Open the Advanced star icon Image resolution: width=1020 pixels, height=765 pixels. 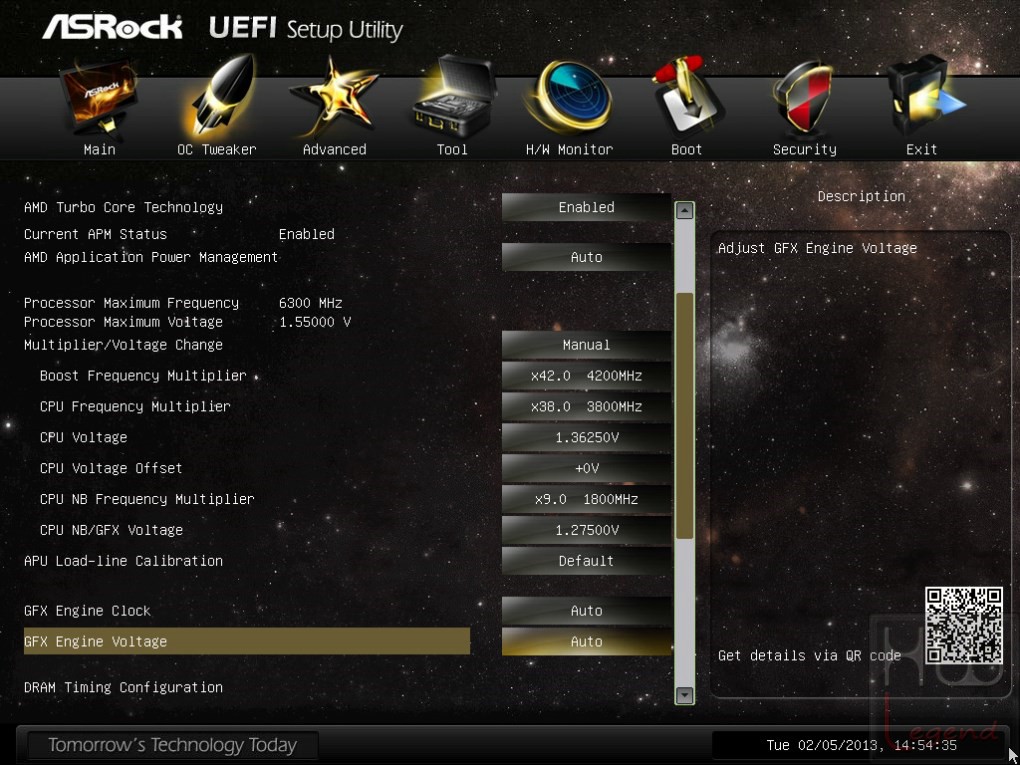pos(334,98)
